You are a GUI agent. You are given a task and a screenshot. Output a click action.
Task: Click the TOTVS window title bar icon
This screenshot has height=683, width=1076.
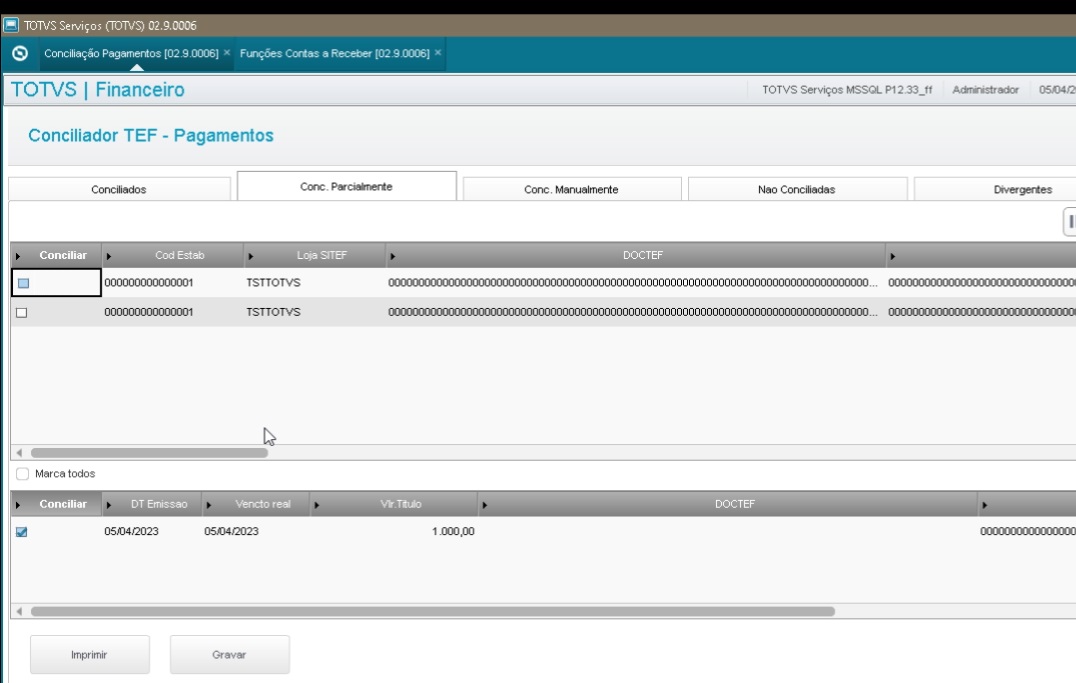[11, 25]
